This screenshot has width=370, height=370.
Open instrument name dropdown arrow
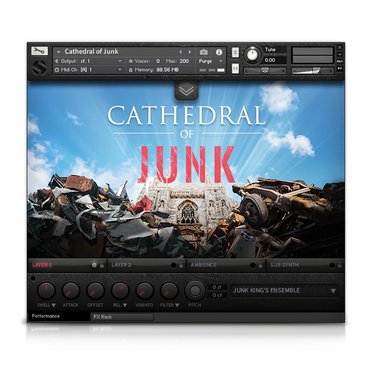click(x=59, y=52)
